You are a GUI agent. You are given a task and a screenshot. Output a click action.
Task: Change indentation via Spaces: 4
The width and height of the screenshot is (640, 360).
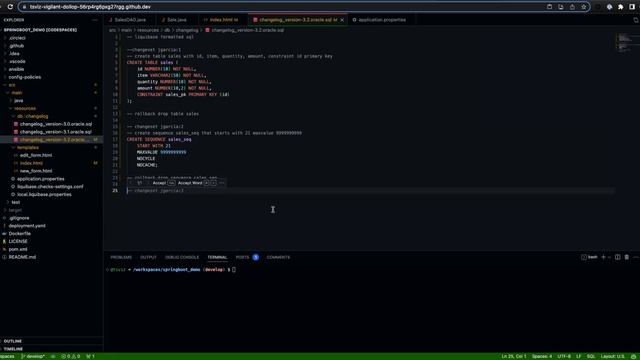pyautogui.click(x=542, y=356)
